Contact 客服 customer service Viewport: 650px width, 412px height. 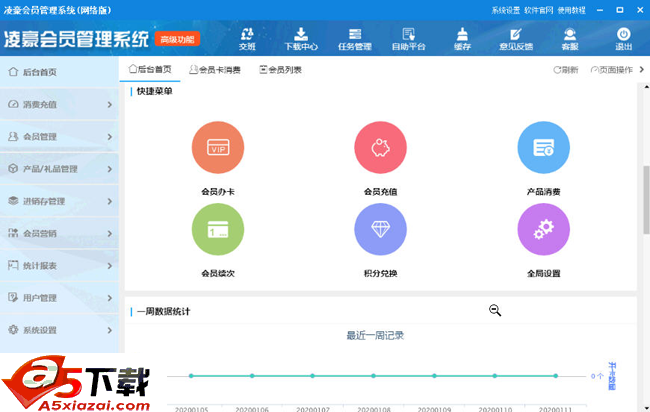(x=570, y=39)
